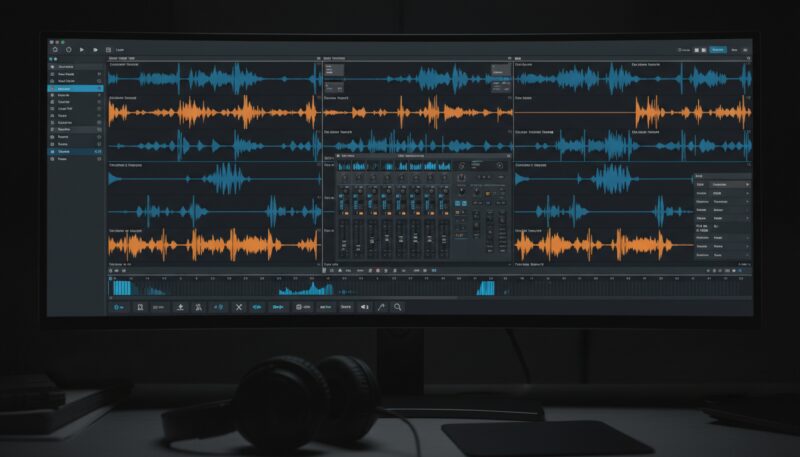Select the dark blue highlighted row near sidebar bottom
Image resolution: width=800 pixels, height=457 pixels.
click(76, 151)
